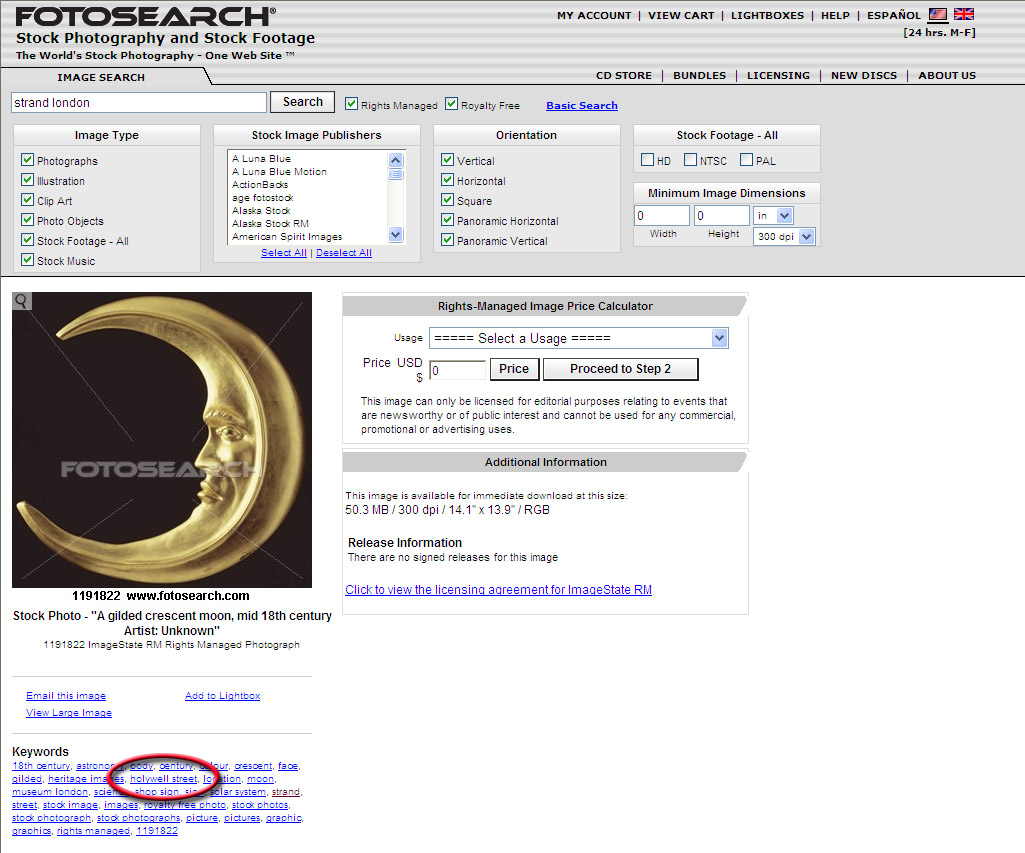The width and height of the screenshot is (1025, 853).
Task: Click the museum london keyword link
Action: [50, 792]
